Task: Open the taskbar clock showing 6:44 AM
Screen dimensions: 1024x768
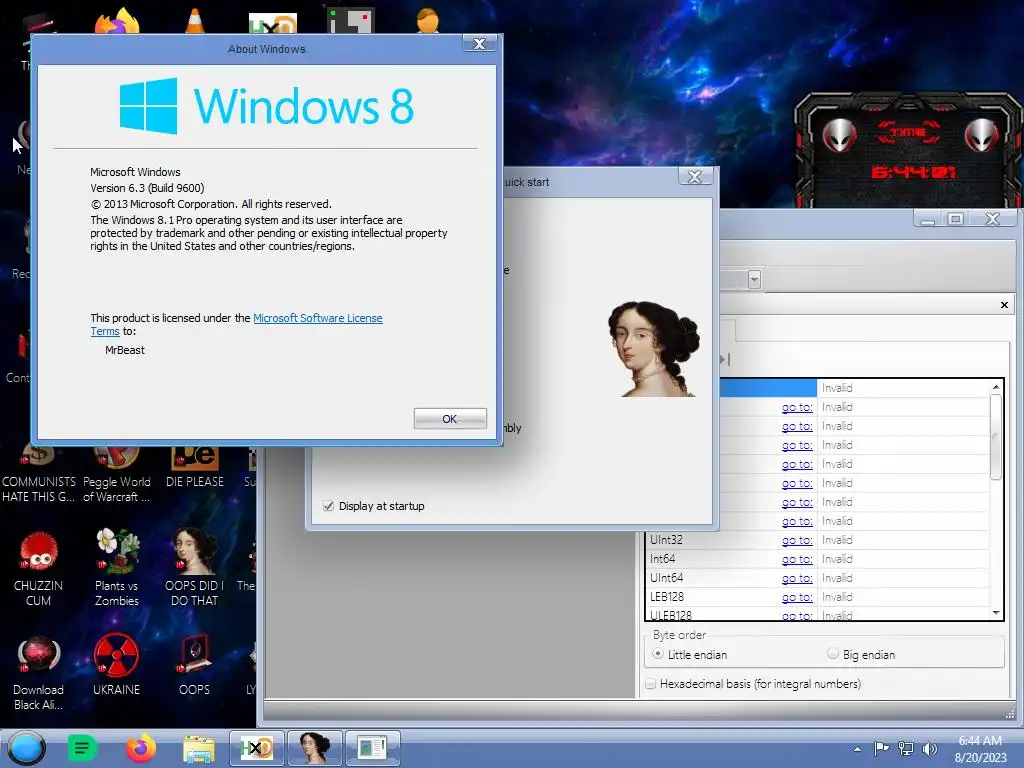Action: point(980,748)
